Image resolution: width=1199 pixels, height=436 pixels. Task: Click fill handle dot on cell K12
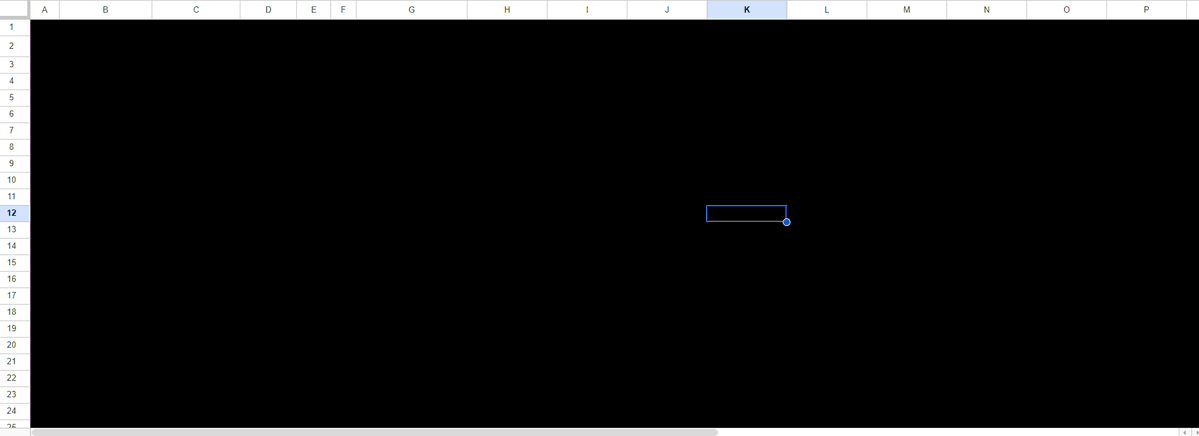point(787,222)
